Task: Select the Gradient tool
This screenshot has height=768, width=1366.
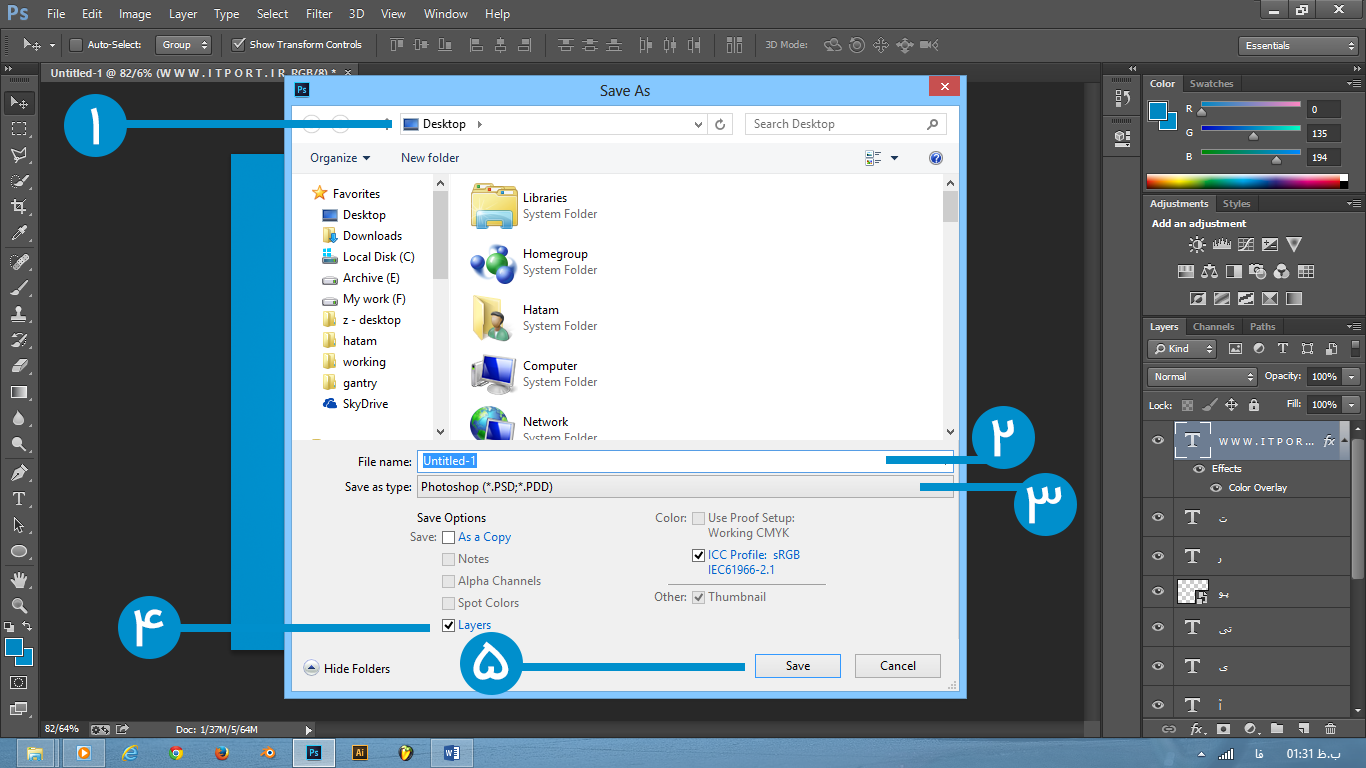Action: (x=19, y=392)
